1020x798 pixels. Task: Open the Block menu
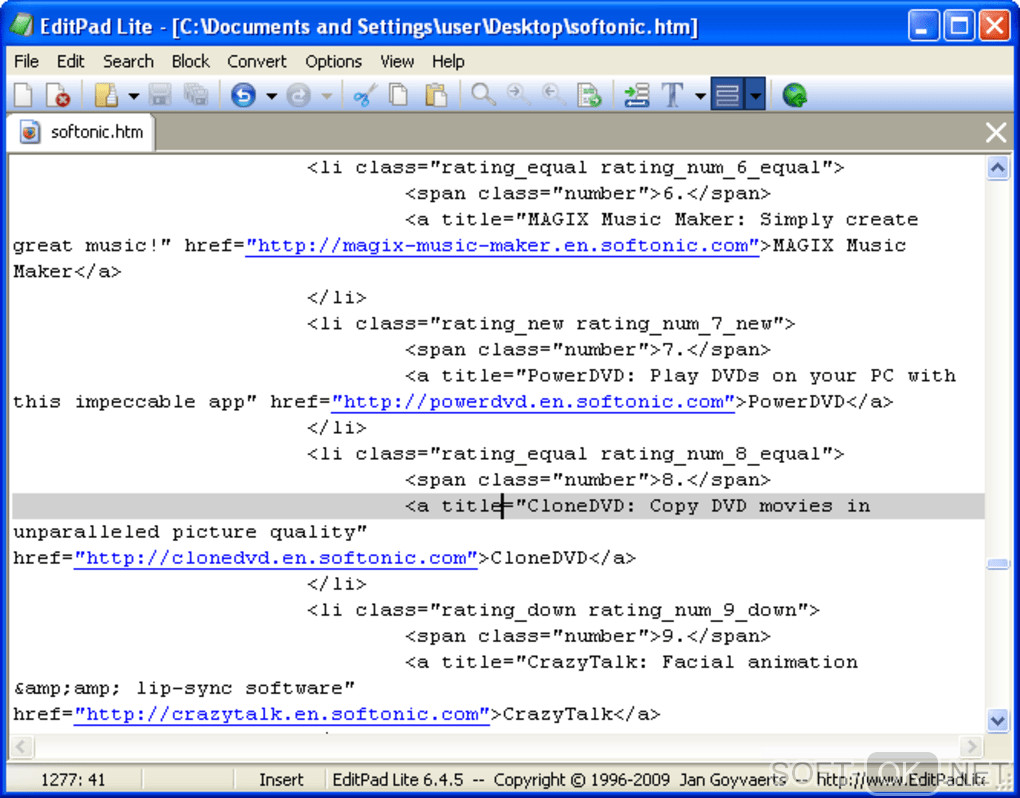click(190, 61)
